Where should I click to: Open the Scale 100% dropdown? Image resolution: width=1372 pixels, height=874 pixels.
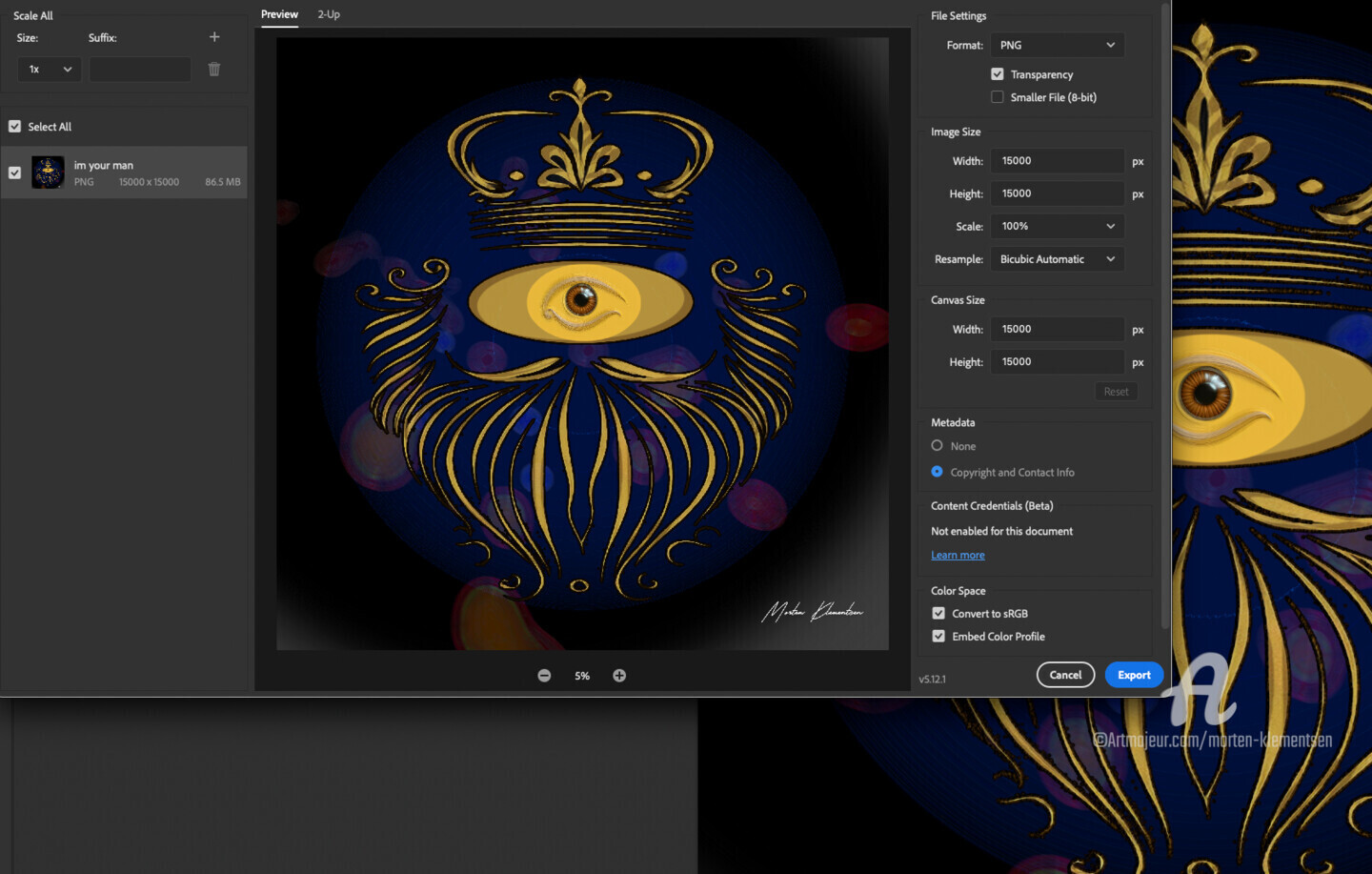click(1057, 226)
